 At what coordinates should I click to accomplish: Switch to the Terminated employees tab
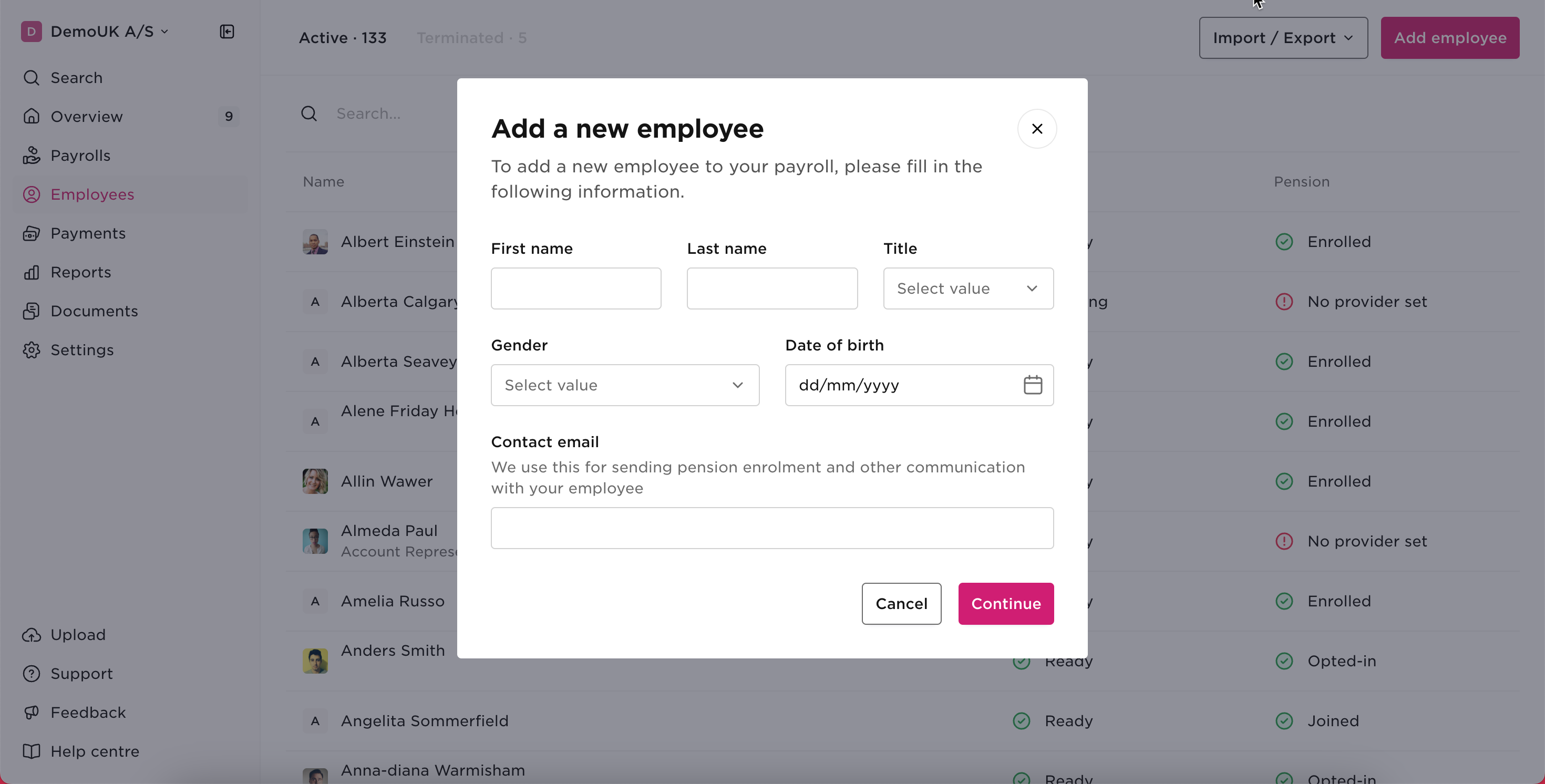[471, 37]
